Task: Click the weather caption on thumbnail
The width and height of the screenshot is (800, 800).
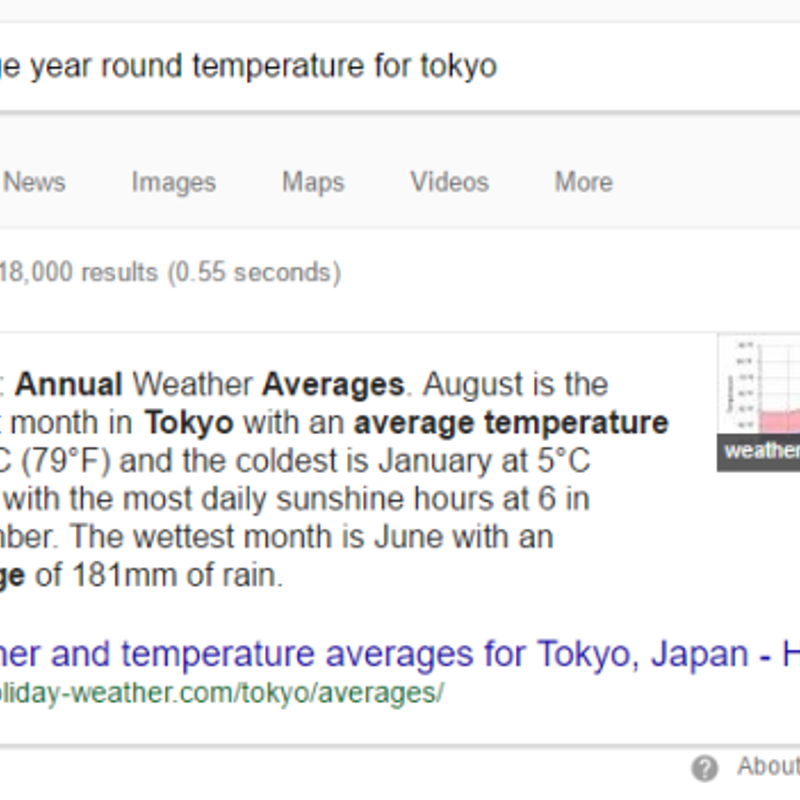Action: (x=762, y=451)
